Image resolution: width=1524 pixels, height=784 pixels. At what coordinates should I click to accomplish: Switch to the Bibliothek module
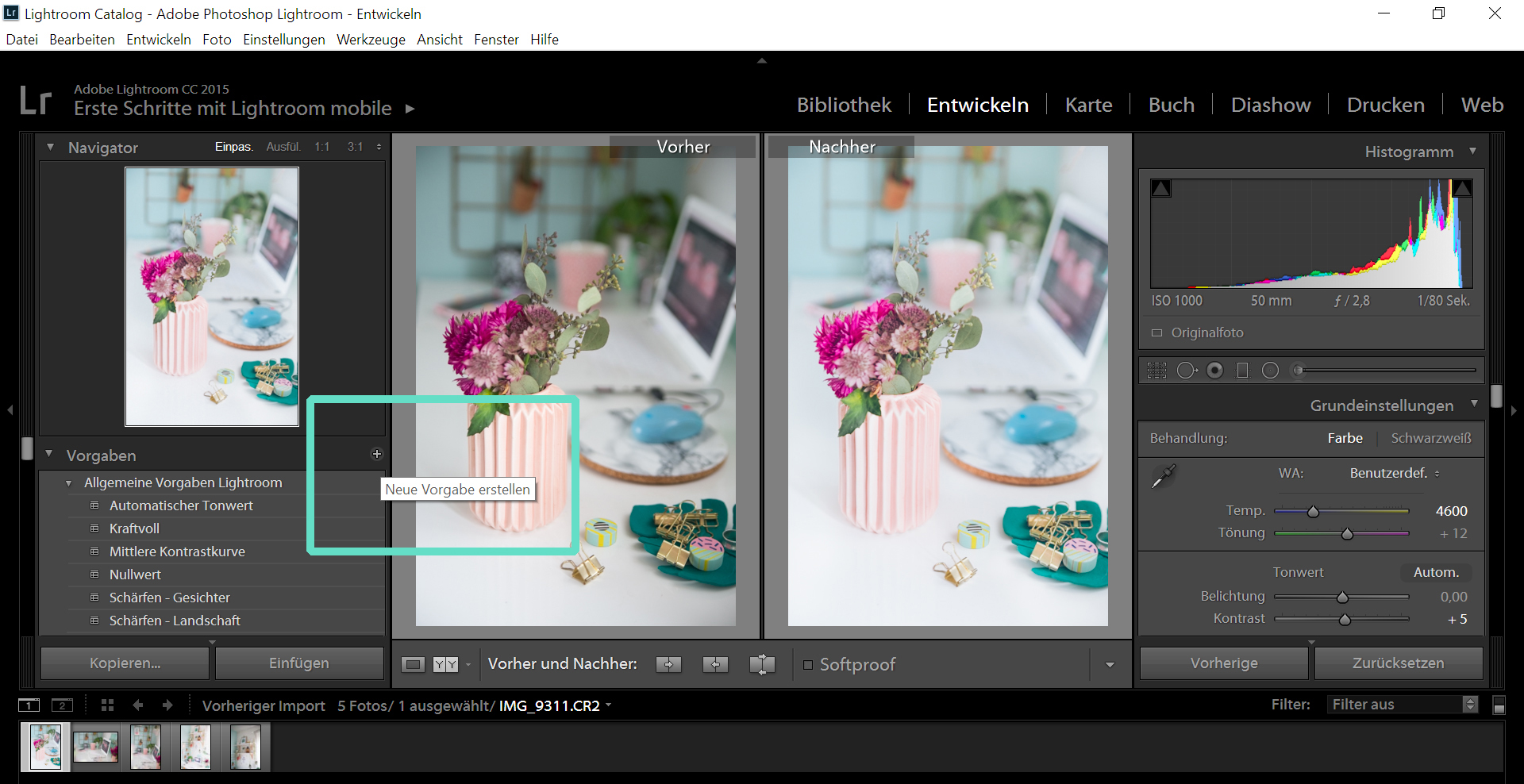[844, 105]
